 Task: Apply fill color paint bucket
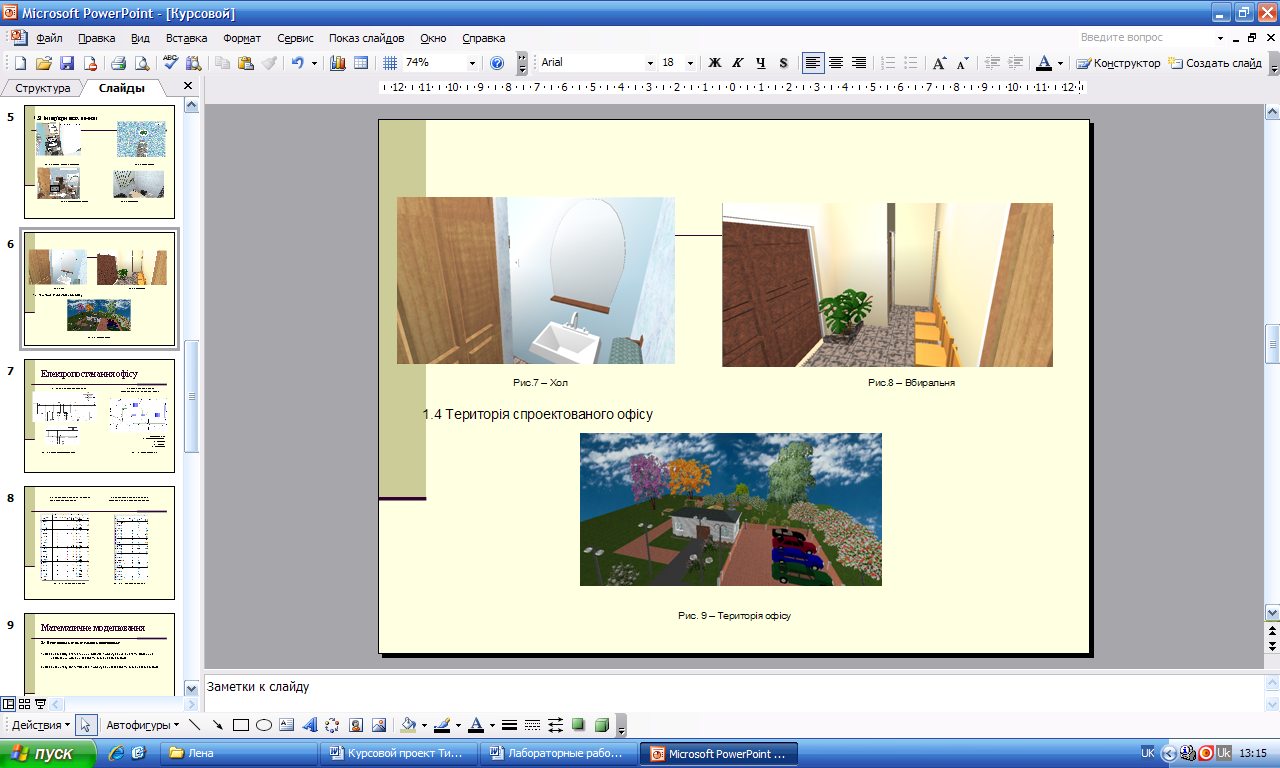pos(407,725)
